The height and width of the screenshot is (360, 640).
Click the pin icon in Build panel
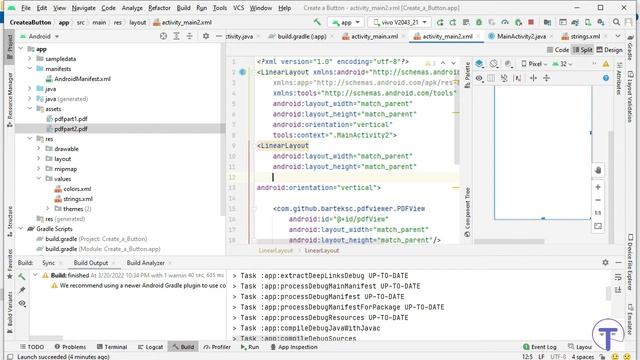pyautogui.click(x=22, y=290)
